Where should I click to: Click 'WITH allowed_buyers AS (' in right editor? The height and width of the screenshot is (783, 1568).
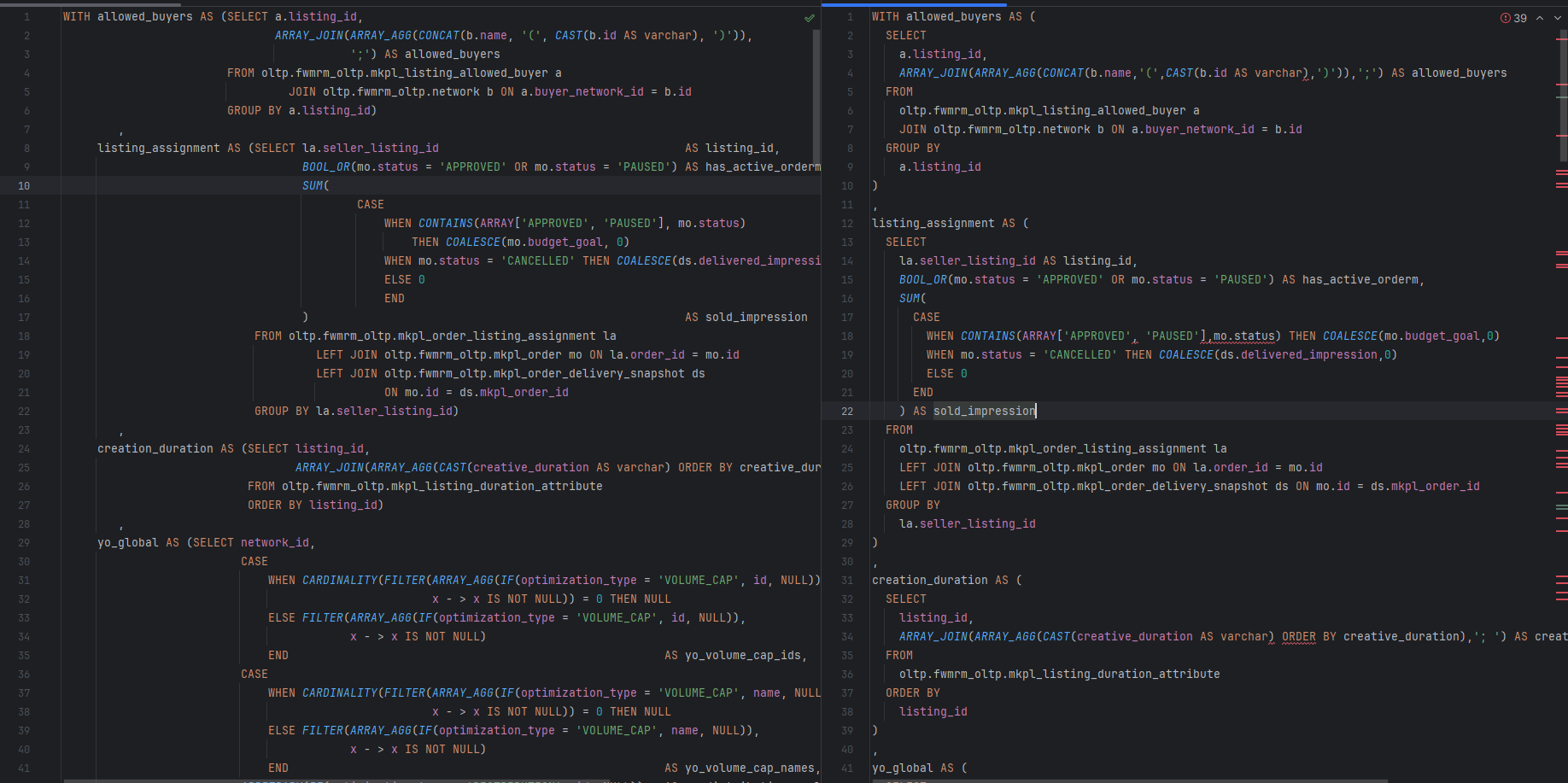tap(954, 16)
